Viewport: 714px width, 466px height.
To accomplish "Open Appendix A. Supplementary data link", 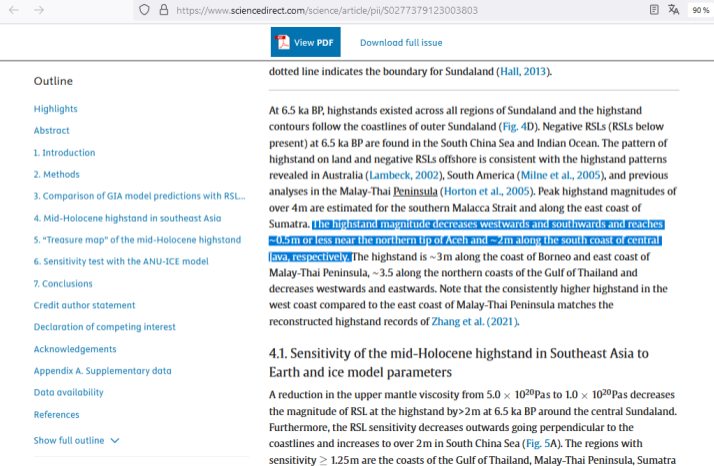I will pos(102,371).
